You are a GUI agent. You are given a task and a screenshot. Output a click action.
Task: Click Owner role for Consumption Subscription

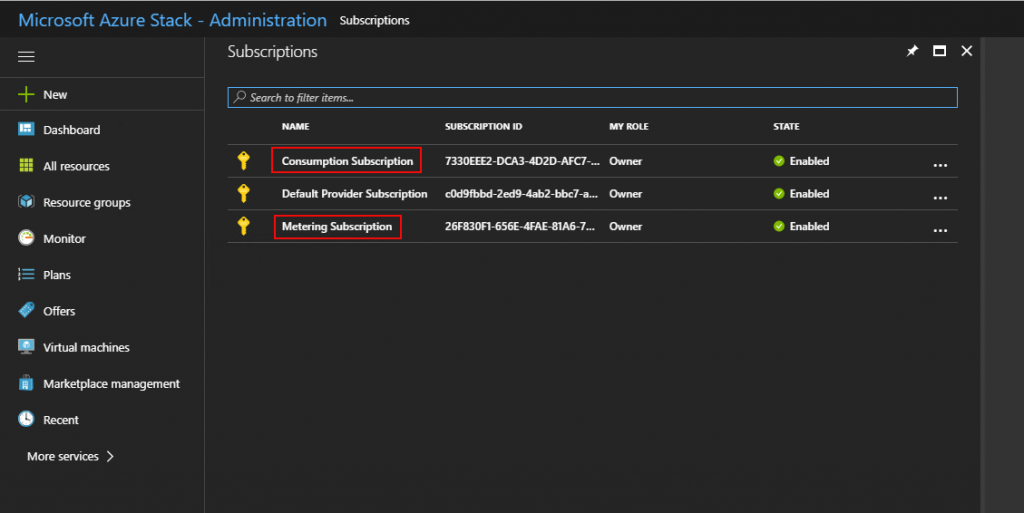[626, 161]
